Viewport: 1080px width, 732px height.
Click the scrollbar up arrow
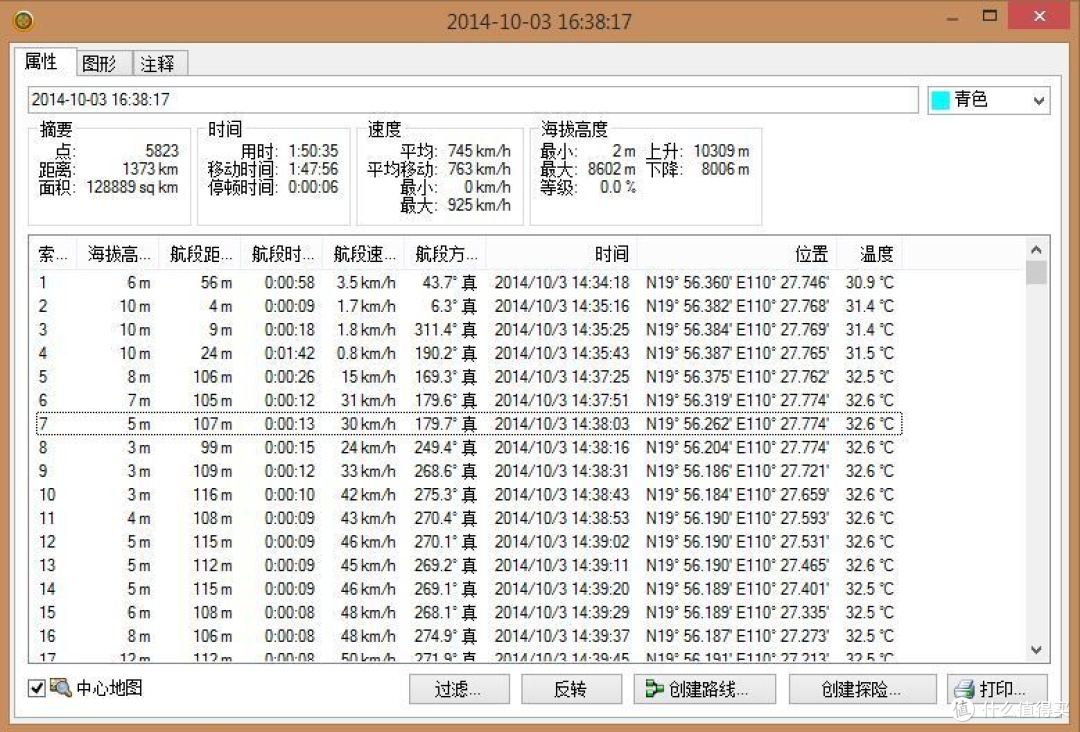tap(1036, 249)
